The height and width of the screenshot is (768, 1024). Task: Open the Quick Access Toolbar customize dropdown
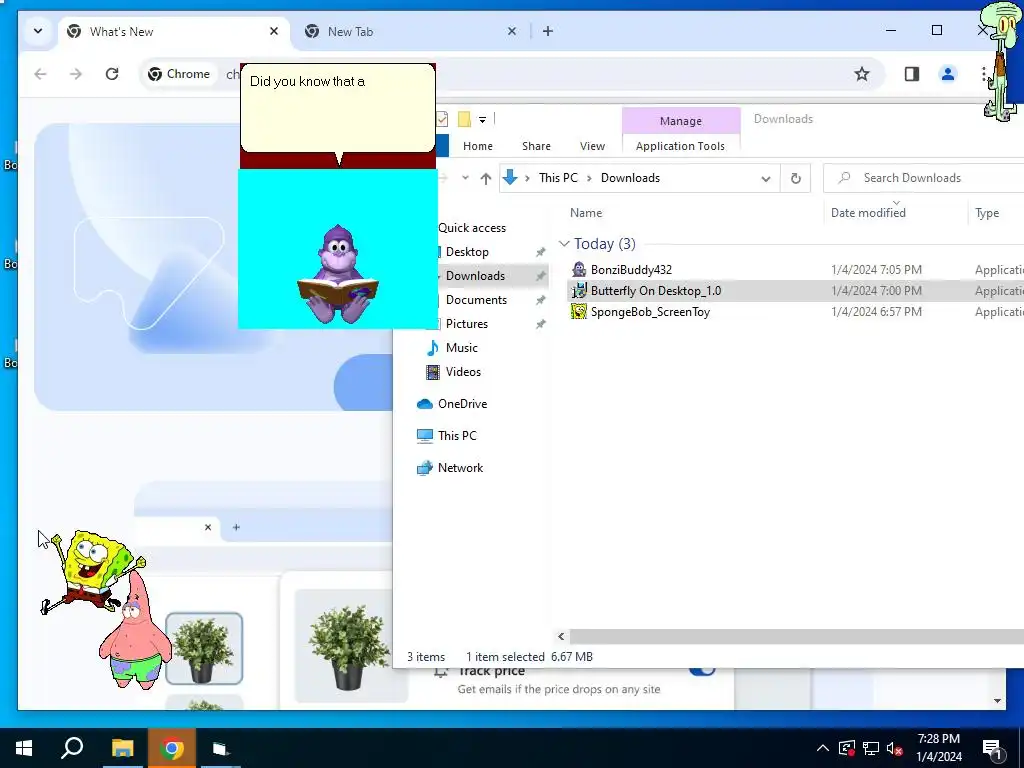pos(482,120)
